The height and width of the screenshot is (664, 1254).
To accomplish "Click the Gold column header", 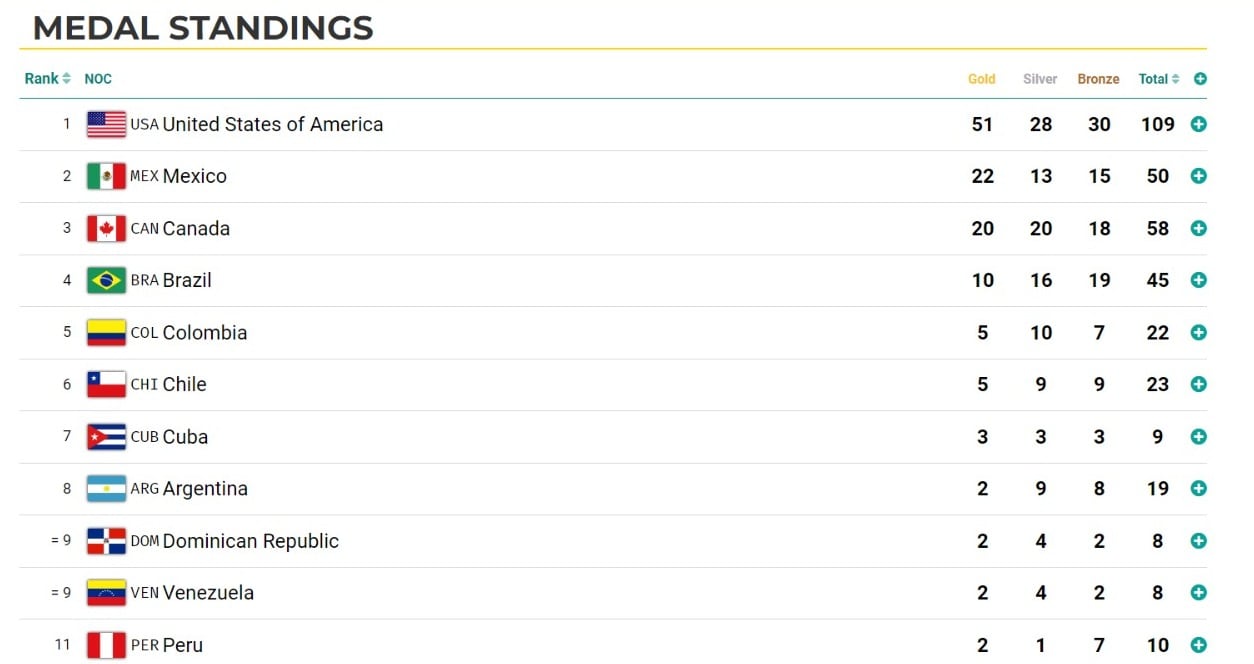I will click(982, 79).
